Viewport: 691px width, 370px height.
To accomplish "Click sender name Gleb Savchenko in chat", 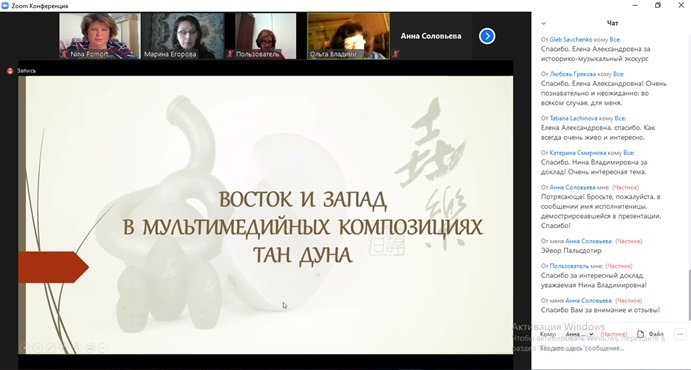I will (571, 39).
